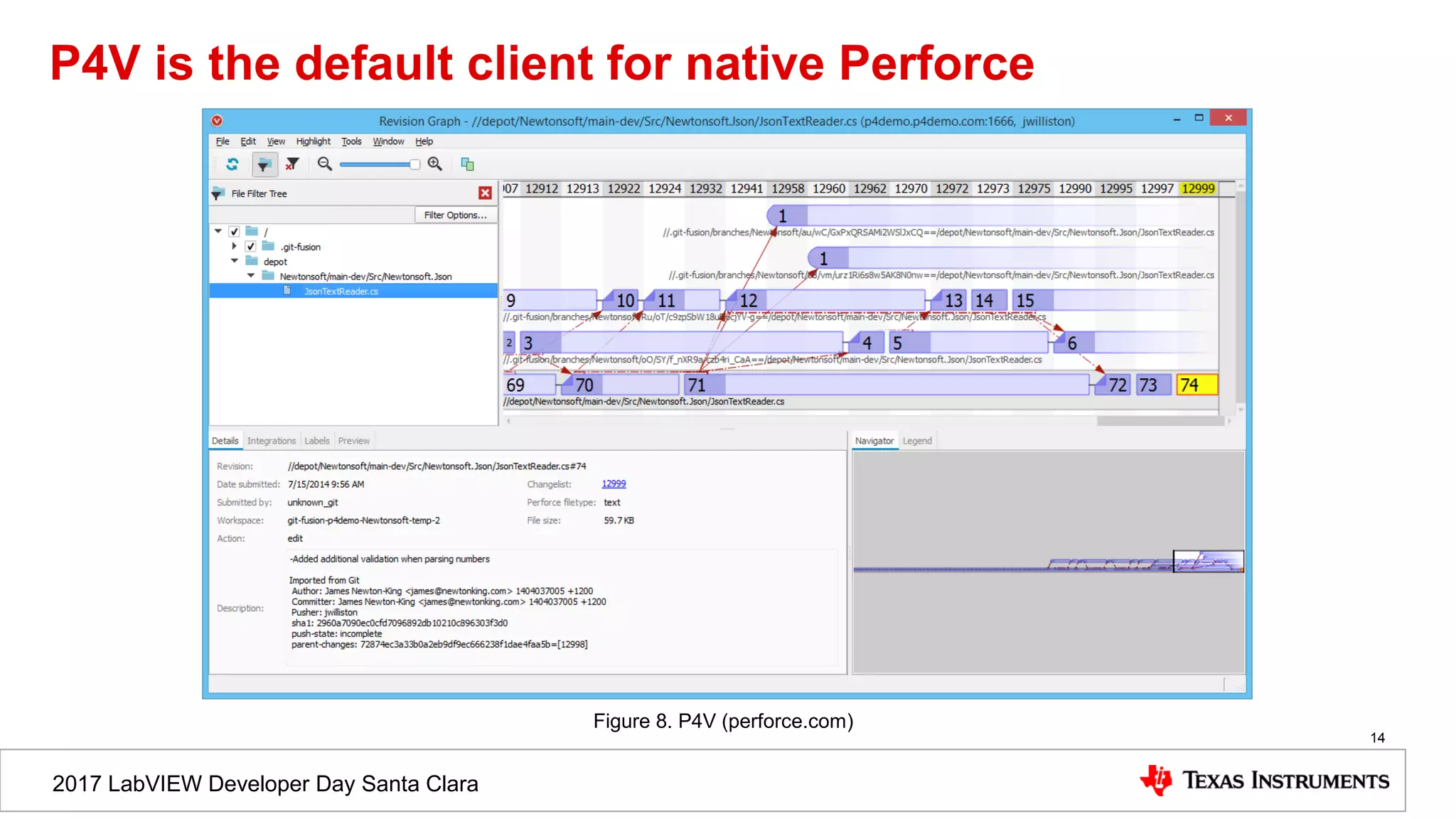Toggle the File Filter Tree toolbar icon

click(264, 164)
